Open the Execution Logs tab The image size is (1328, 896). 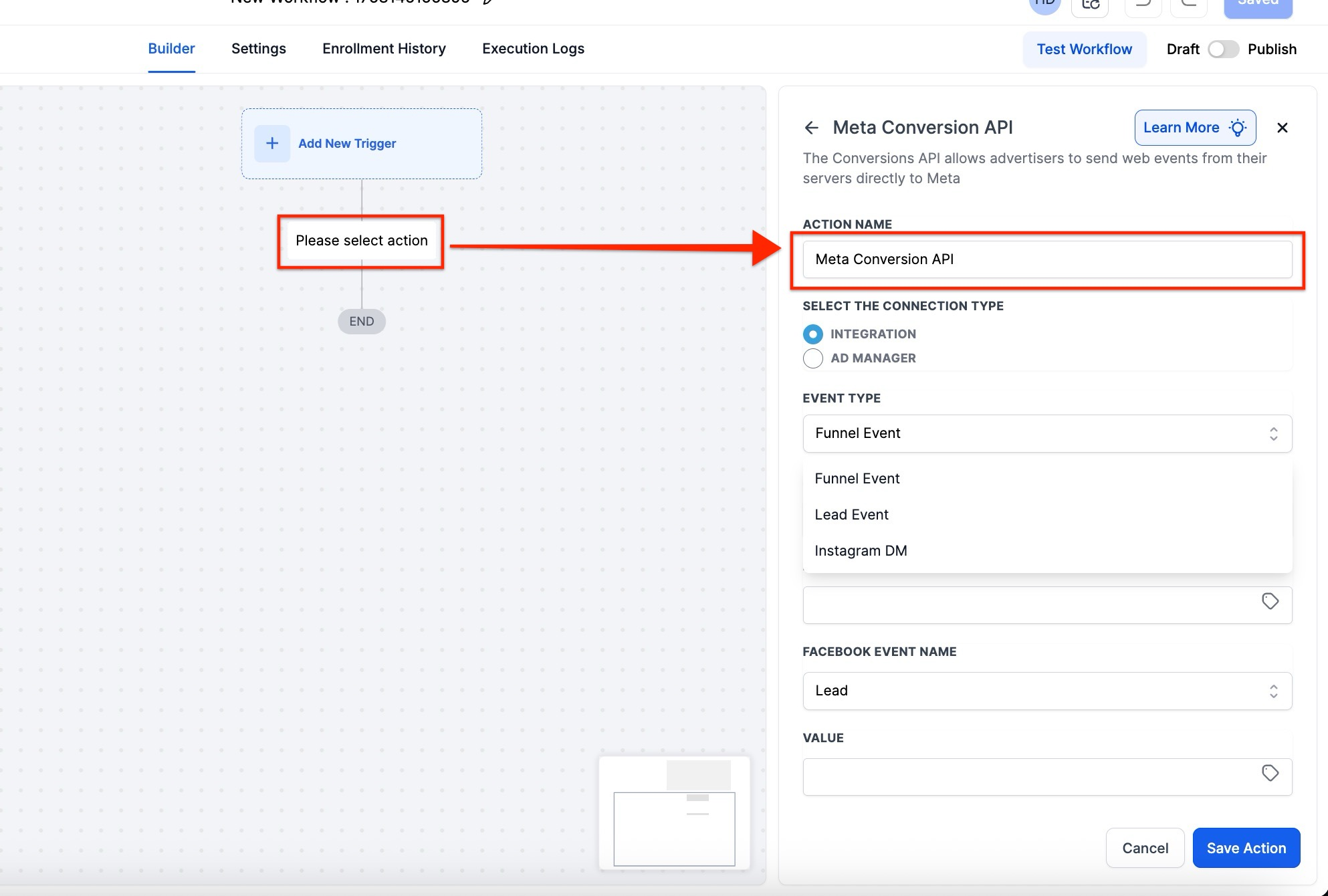point(533,49)
